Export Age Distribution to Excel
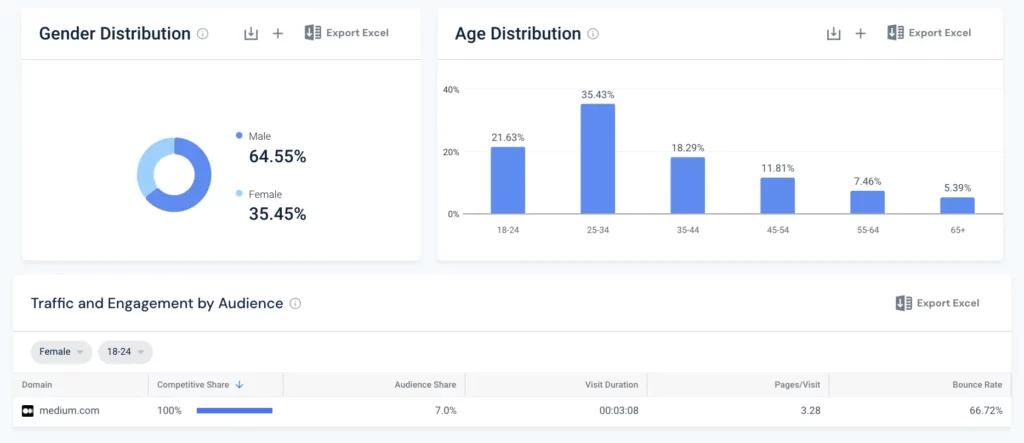The width and height of the screenshot is (1024, 443). click(x=928, y=33)
